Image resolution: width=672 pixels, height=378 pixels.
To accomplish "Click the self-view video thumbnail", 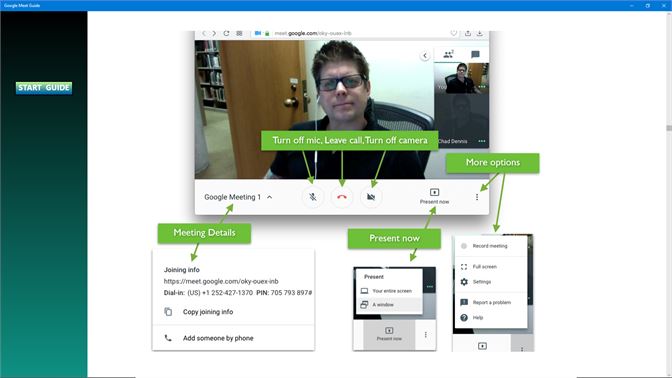I will 461,78.
